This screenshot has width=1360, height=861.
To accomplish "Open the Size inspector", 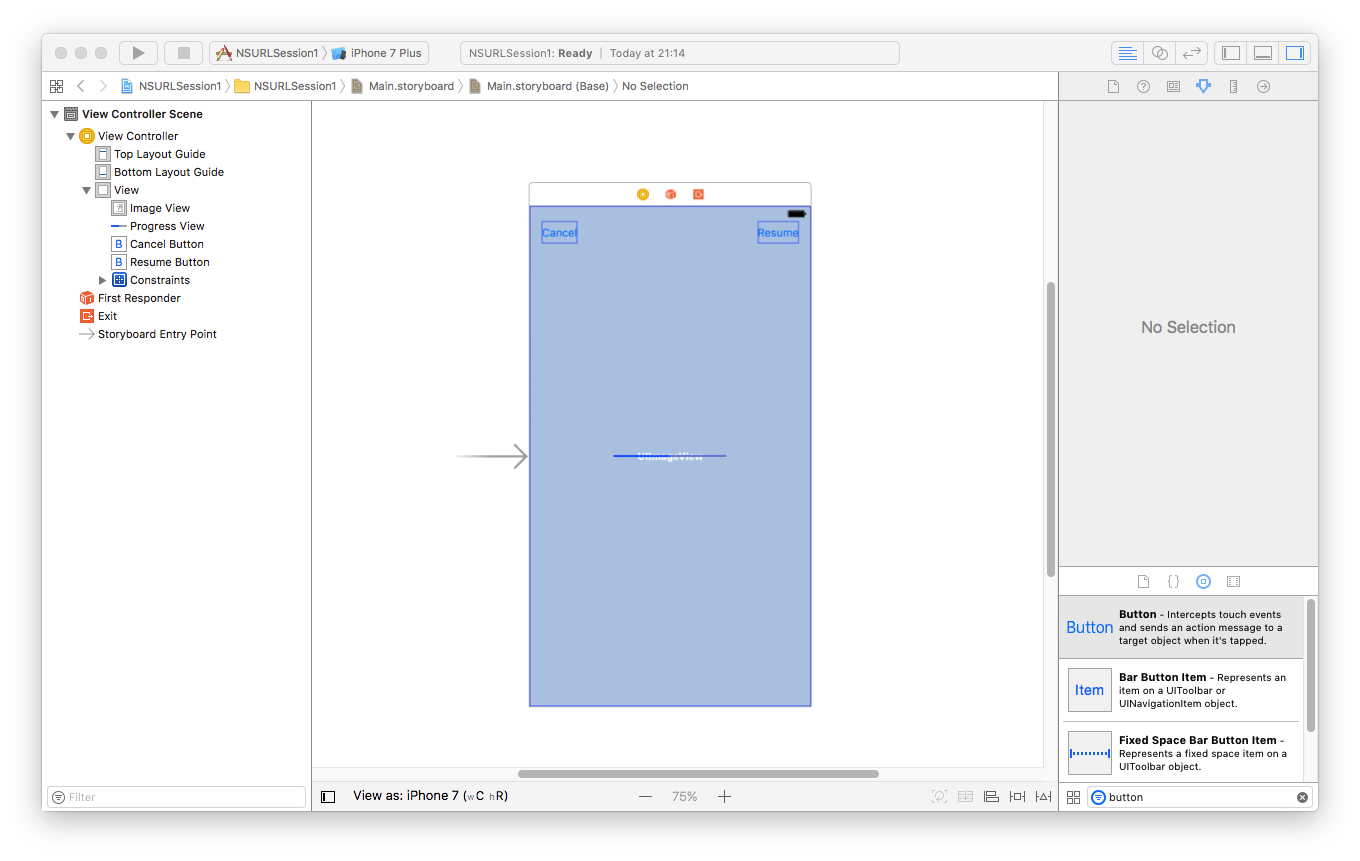I will click(1233, 87).
